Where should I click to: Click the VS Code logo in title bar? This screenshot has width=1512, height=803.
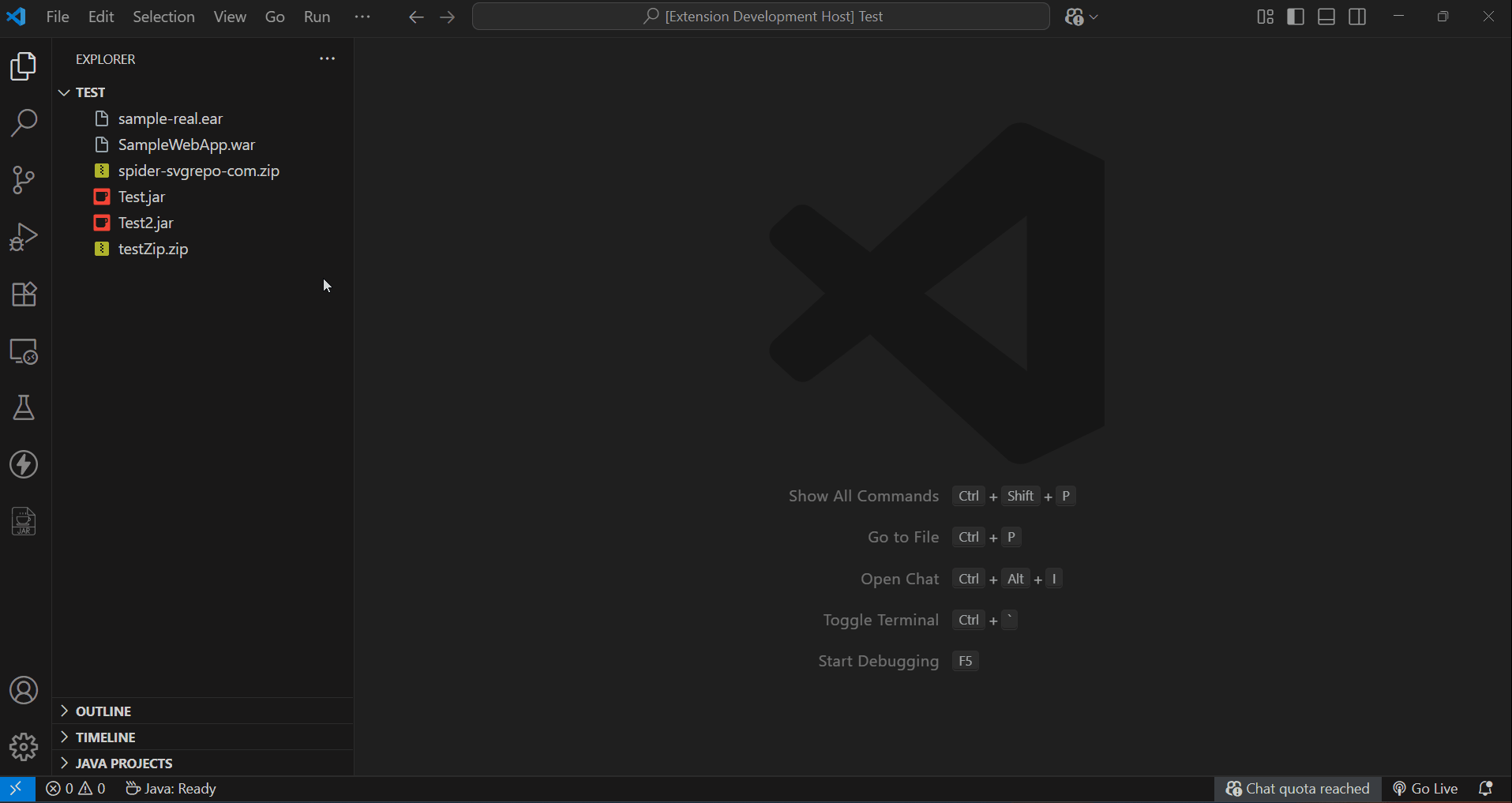tap(17, 17)
